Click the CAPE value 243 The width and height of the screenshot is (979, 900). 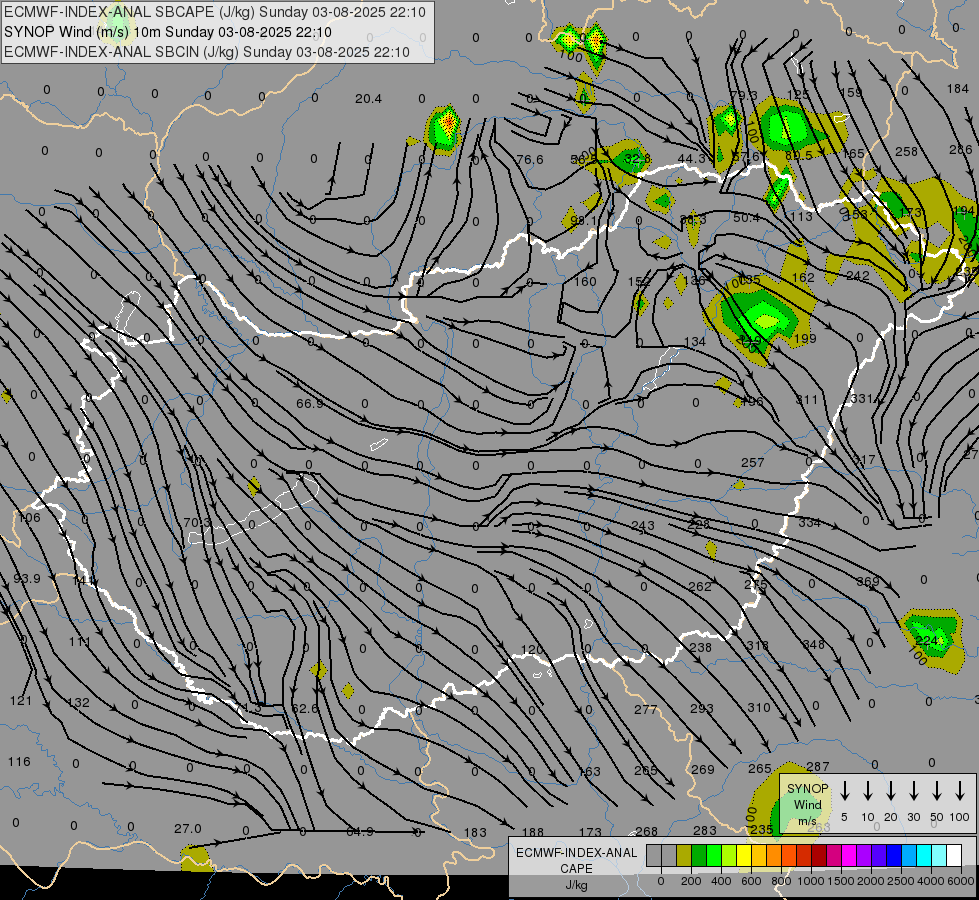point(642,526)
